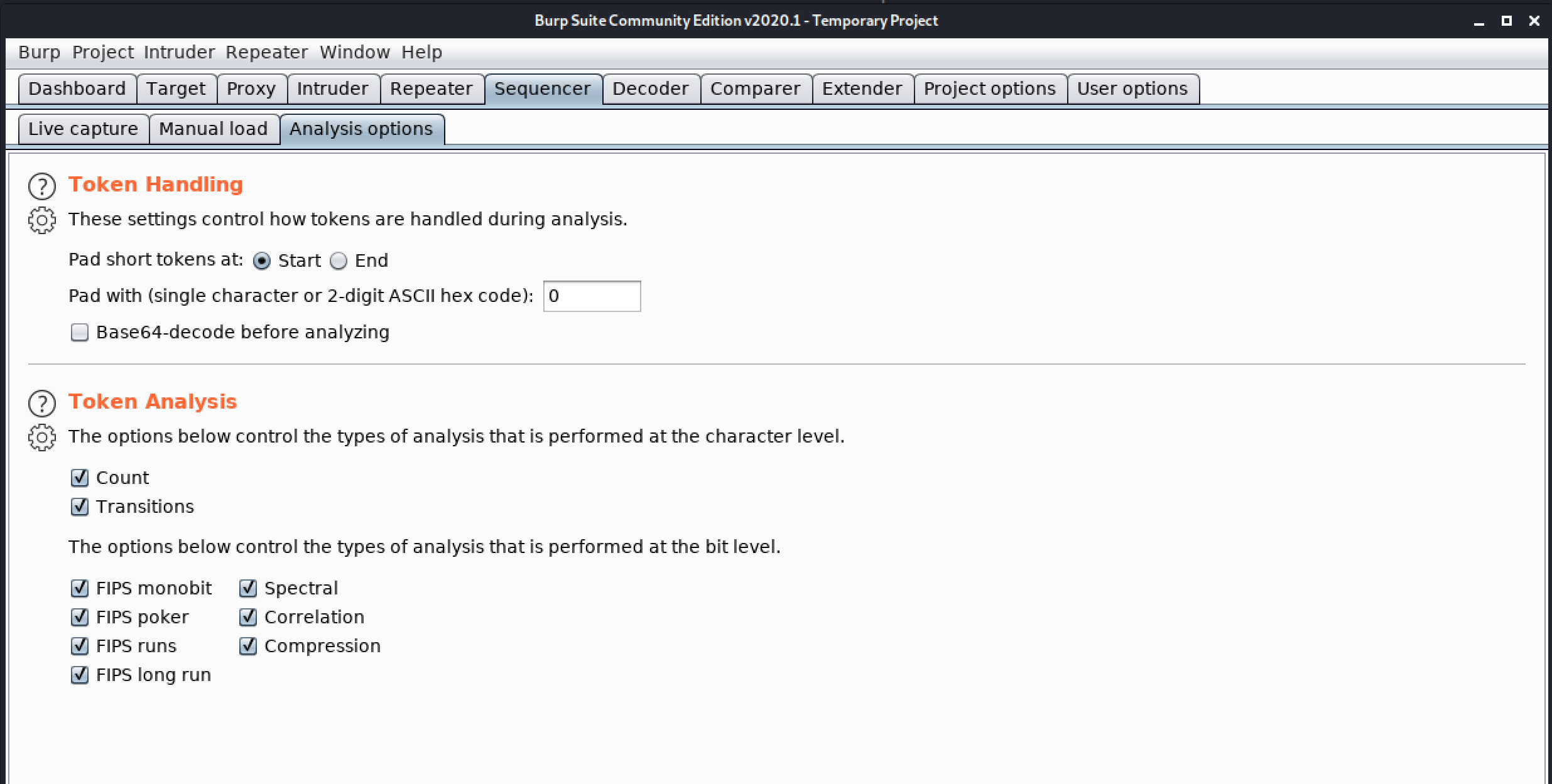The height and width of the screenshot is (784, 1552).
Task: Disable the Transitions checkbox
Action: [80, 507]
